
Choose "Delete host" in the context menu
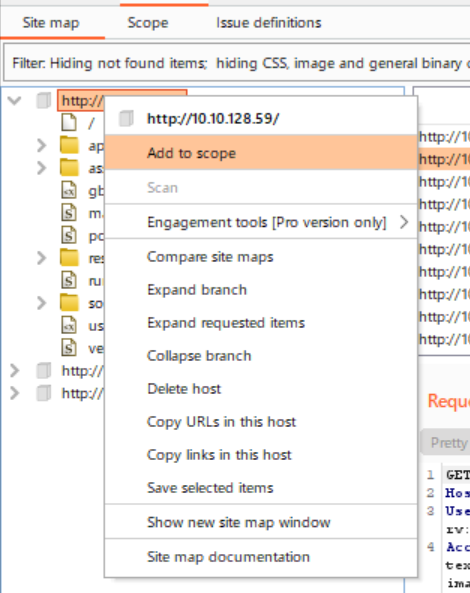[261, 389]
